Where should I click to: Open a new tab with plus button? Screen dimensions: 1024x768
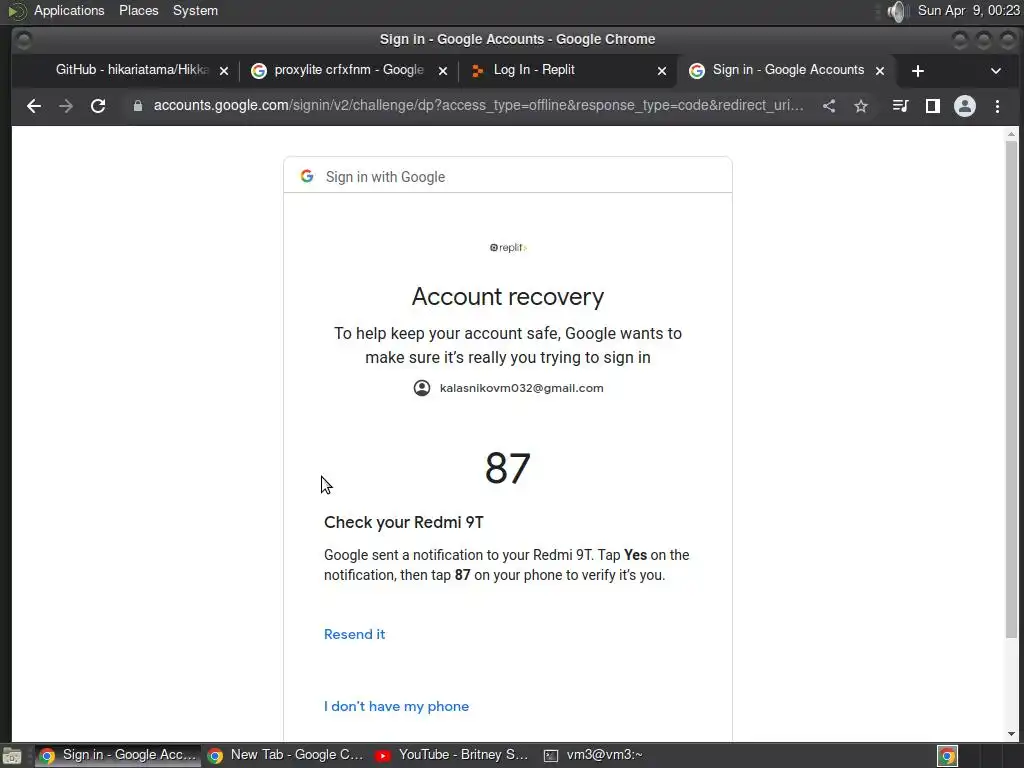pyautogui.click(x=918, y=71)
